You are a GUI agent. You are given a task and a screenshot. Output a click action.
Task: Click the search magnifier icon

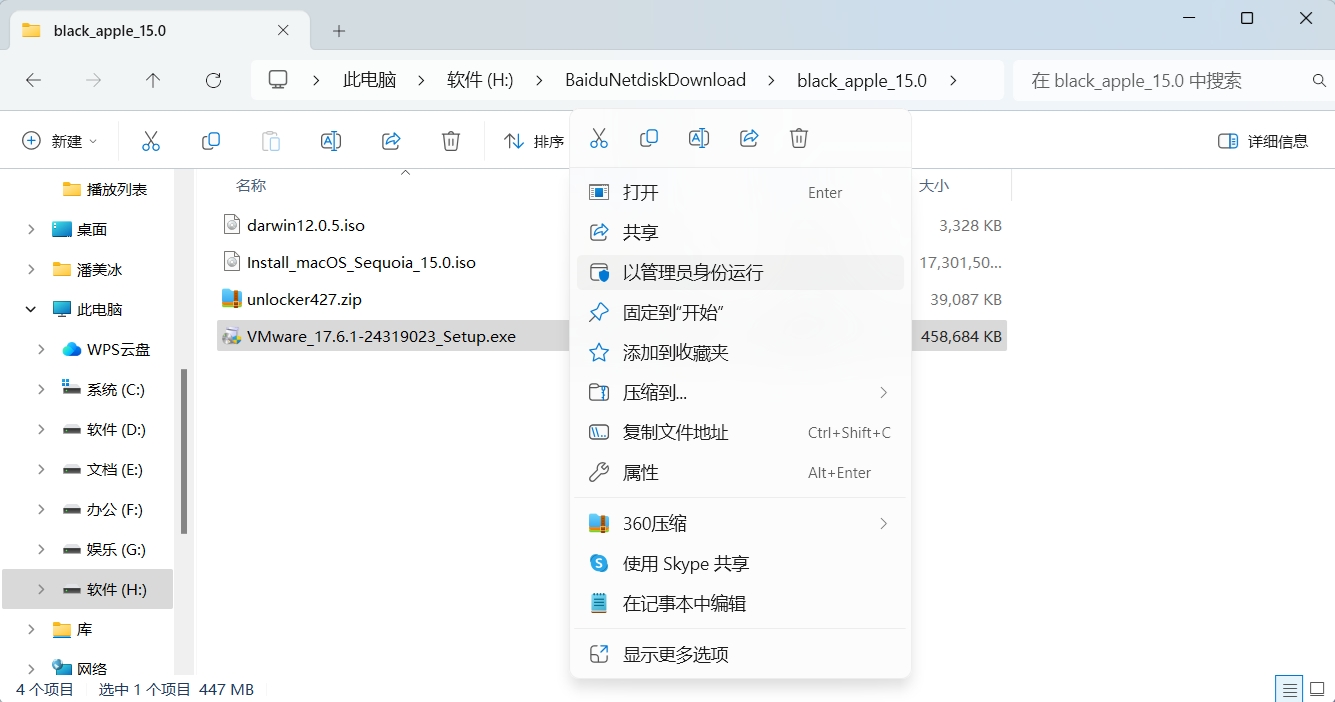tap(1319, 80)
